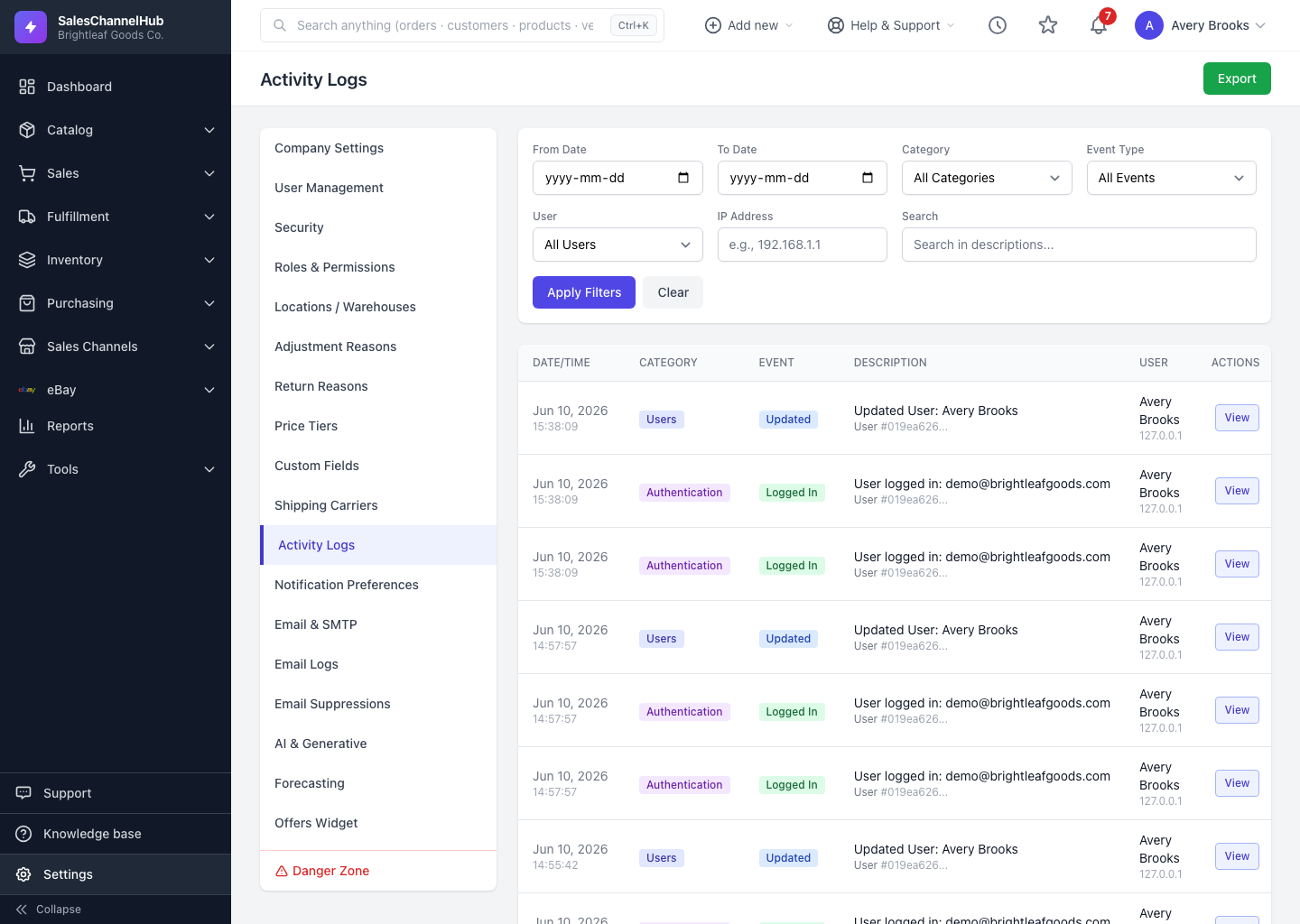The image size is (1300, 924).
Task: Open AI & Generative settings
Action: coord(378,744)
